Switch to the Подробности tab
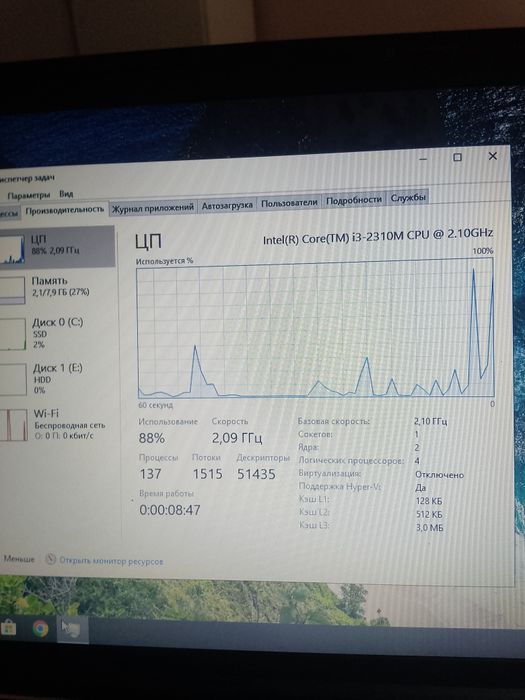 (x=354, y=200)
